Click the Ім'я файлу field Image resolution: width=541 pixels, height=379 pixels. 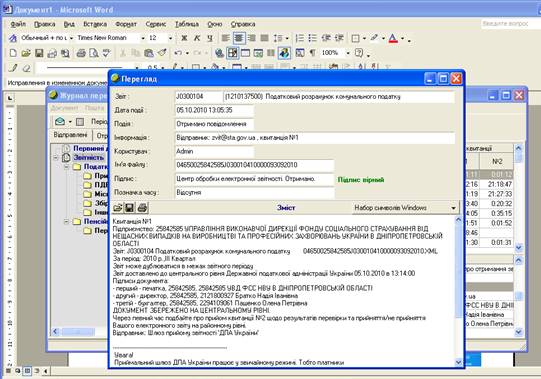(x=255, y=165)
